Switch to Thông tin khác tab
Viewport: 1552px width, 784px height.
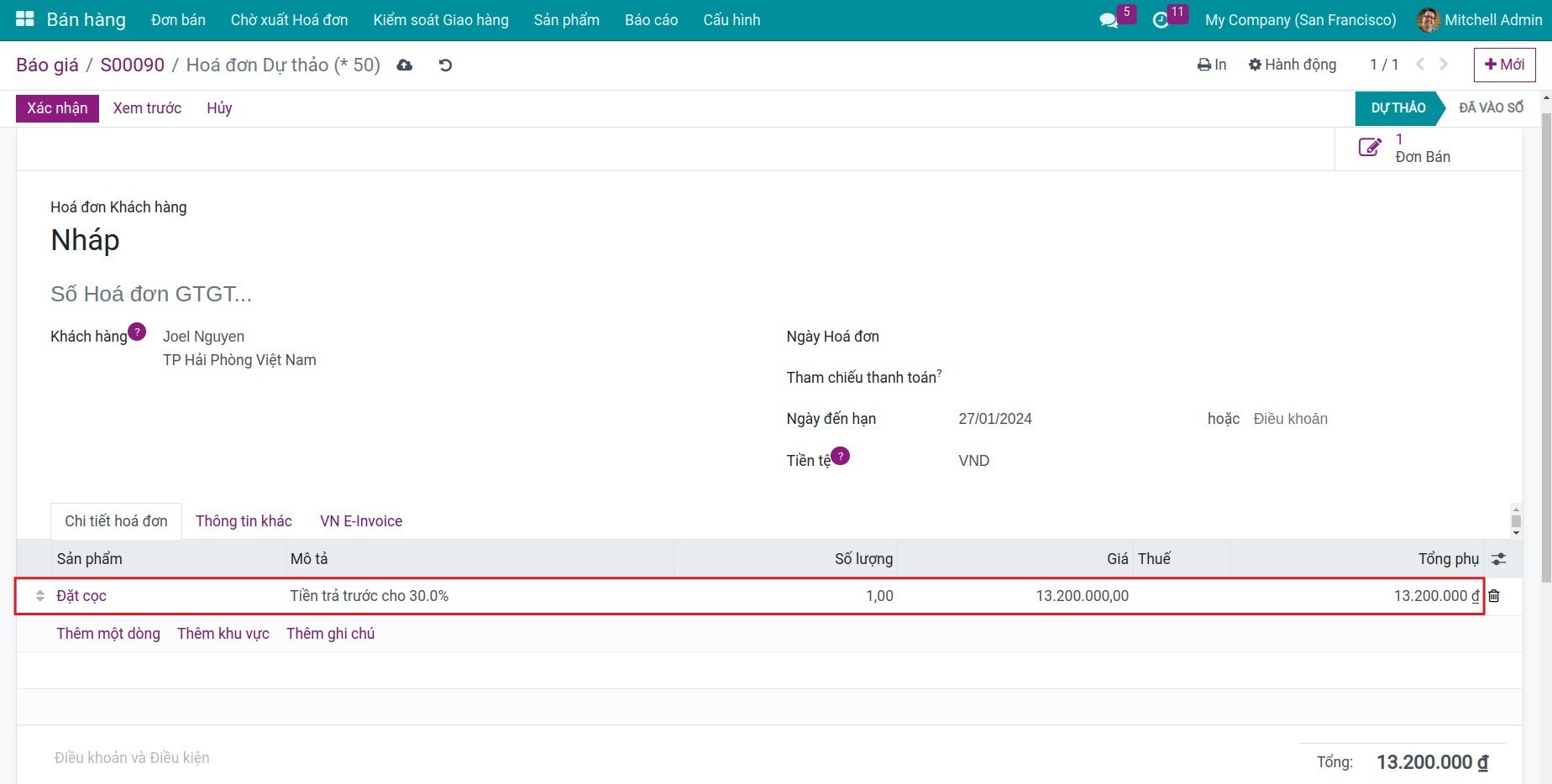coord(244,521)
